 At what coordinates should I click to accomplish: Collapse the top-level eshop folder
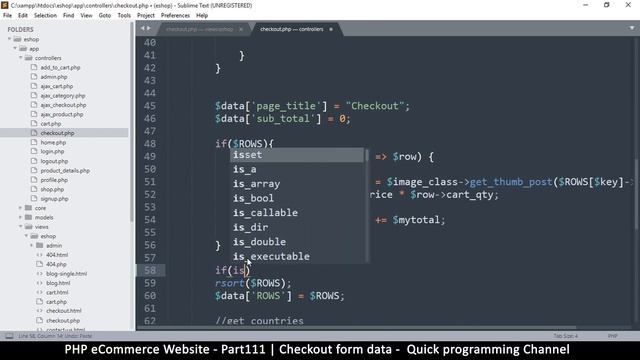(9, 39)
